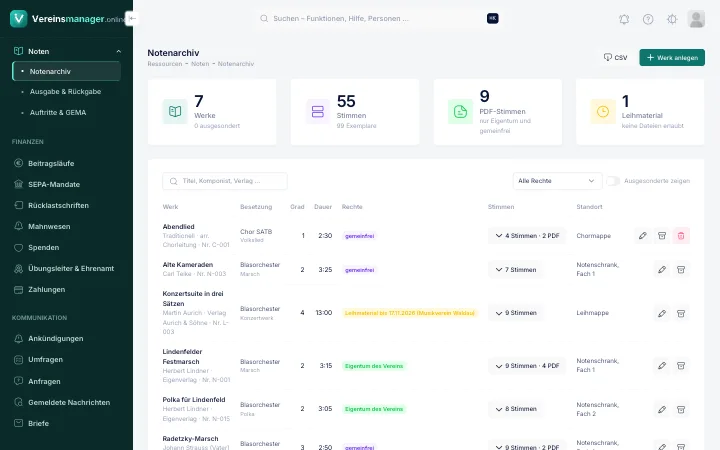
Task: Click Noten breadcrumb link
Action: [x=200, y=64]
